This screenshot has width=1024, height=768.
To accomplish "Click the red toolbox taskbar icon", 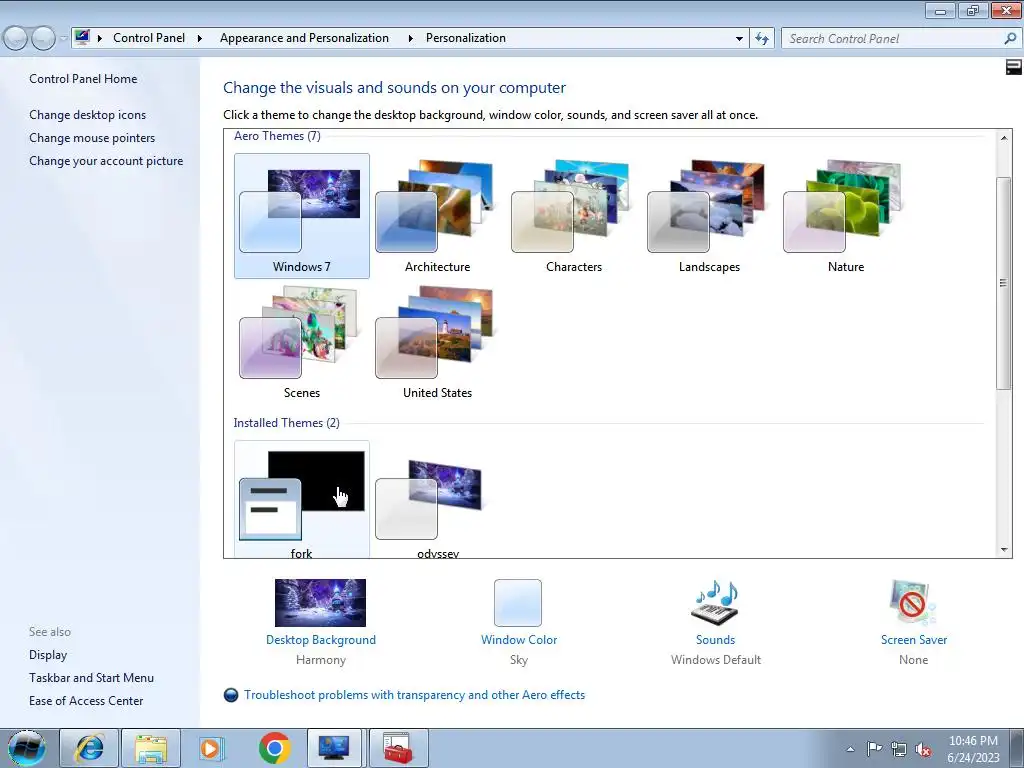I will coord(398,748).
